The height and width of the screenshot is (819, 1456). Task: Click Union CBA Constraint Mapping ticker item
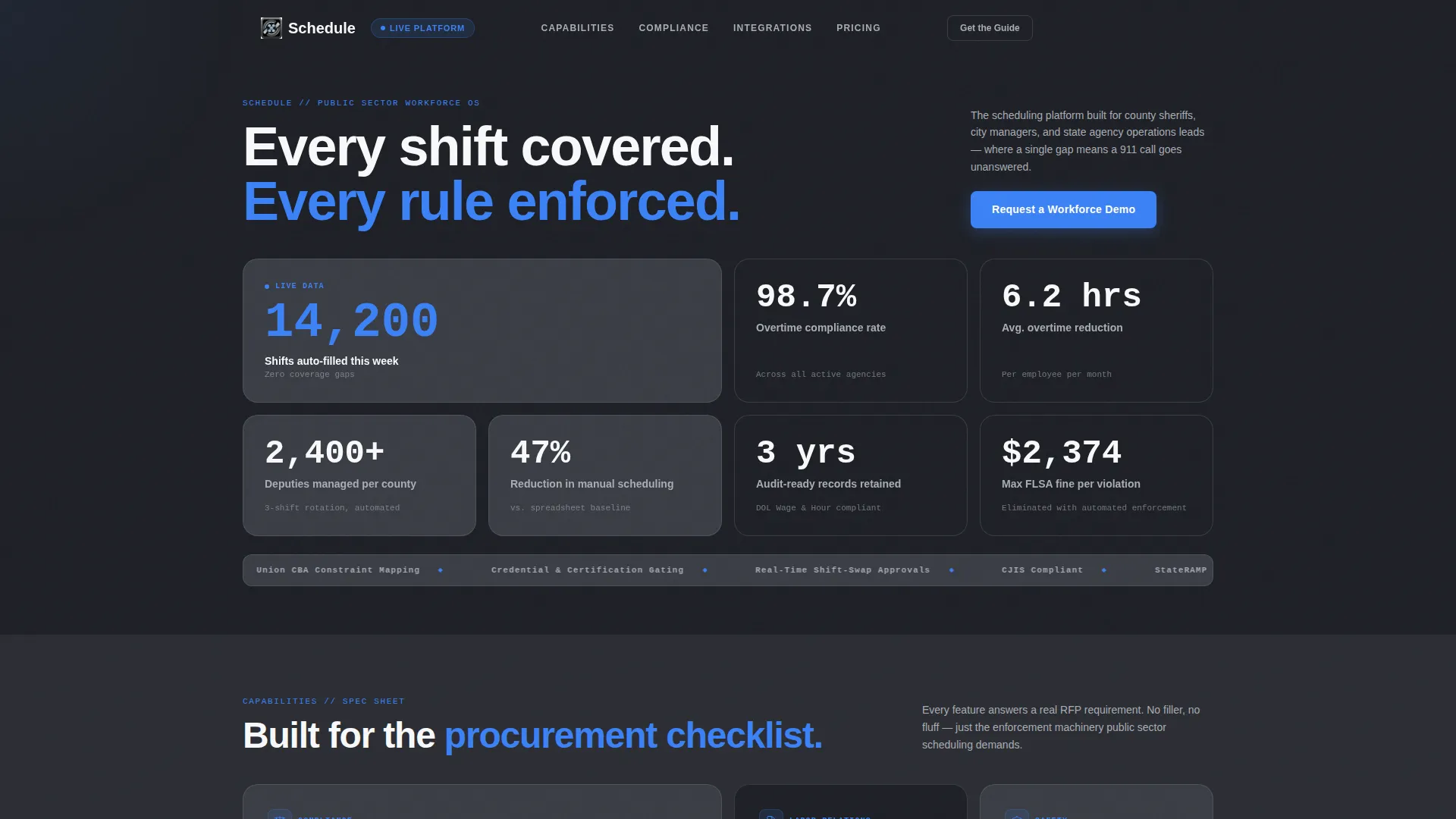pyautogui.click(x=338, y=570)
